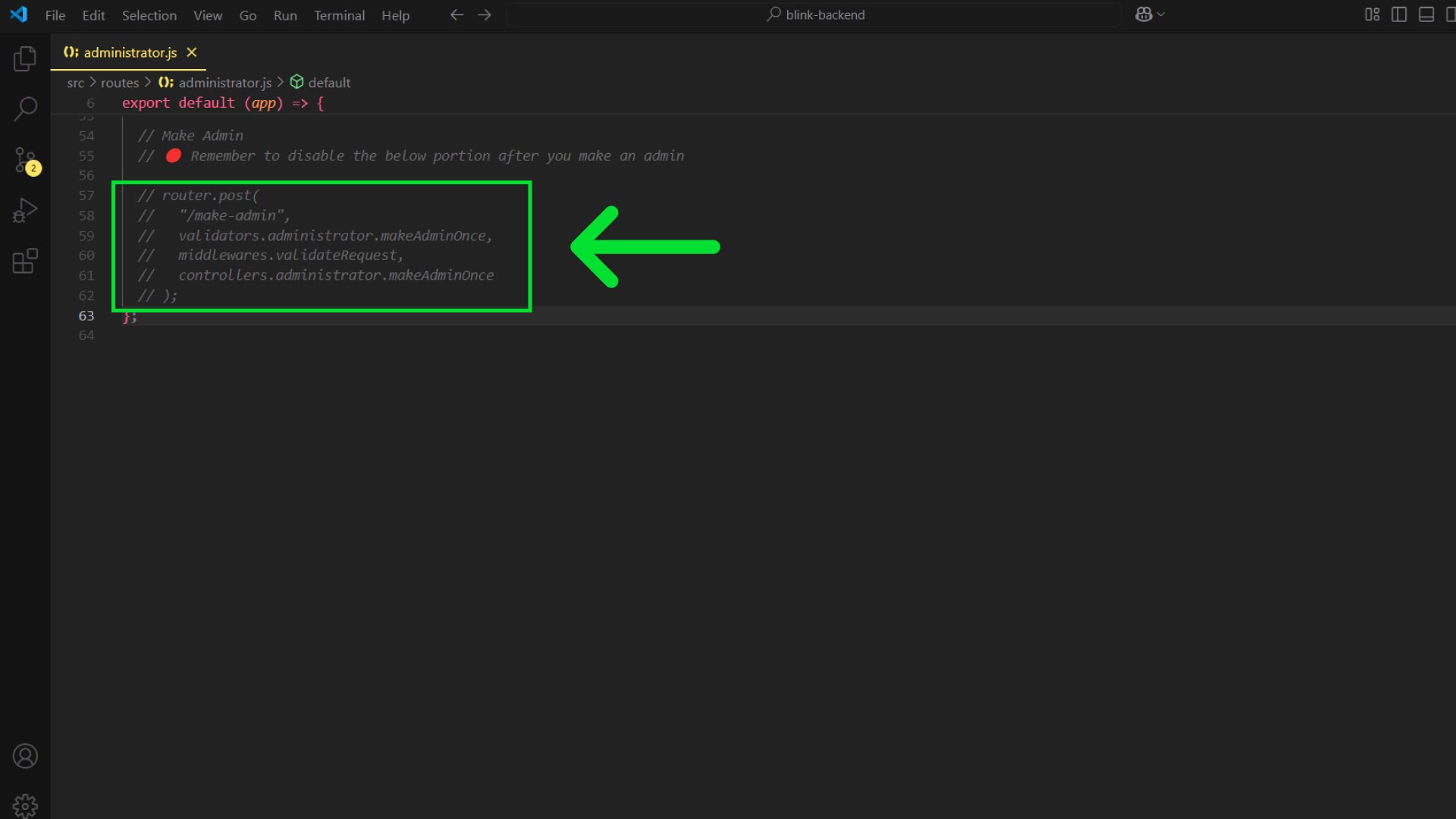Open the File menu
This screenshot has height=819, width=1456.
[55, 15]
